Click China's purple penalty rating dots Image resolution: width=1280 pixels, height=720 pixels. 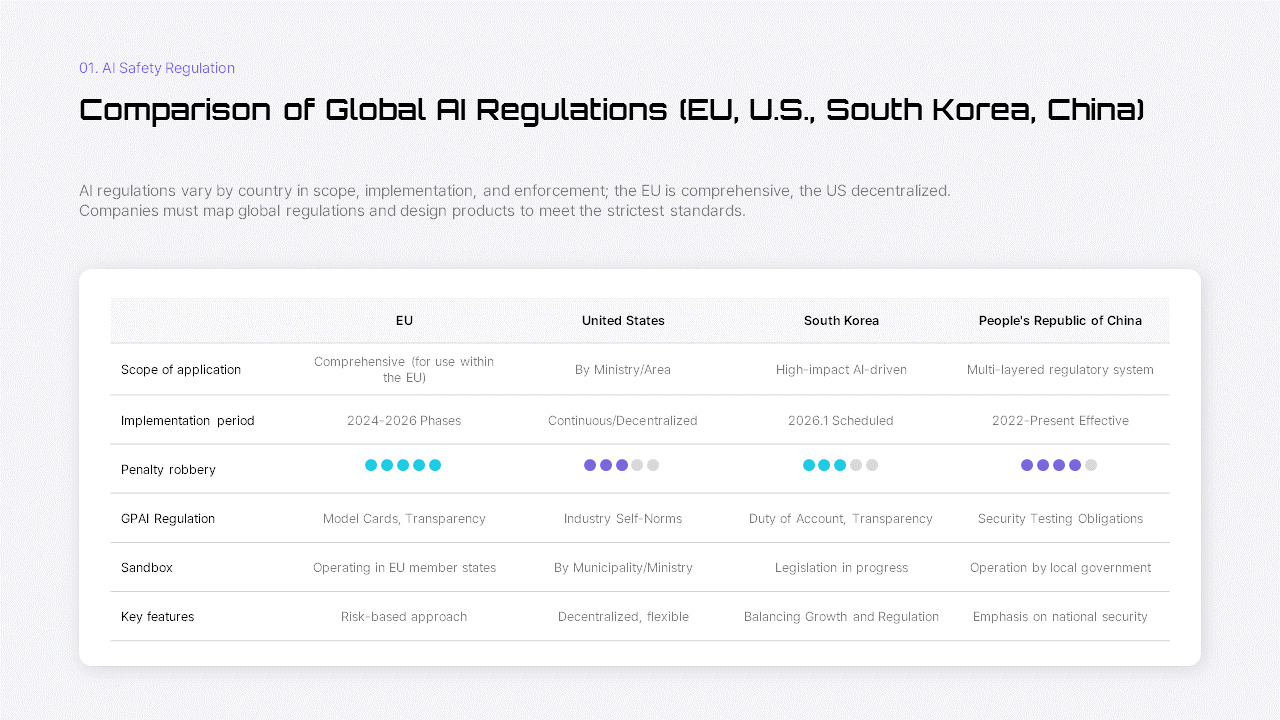[x=1060, y=465]
